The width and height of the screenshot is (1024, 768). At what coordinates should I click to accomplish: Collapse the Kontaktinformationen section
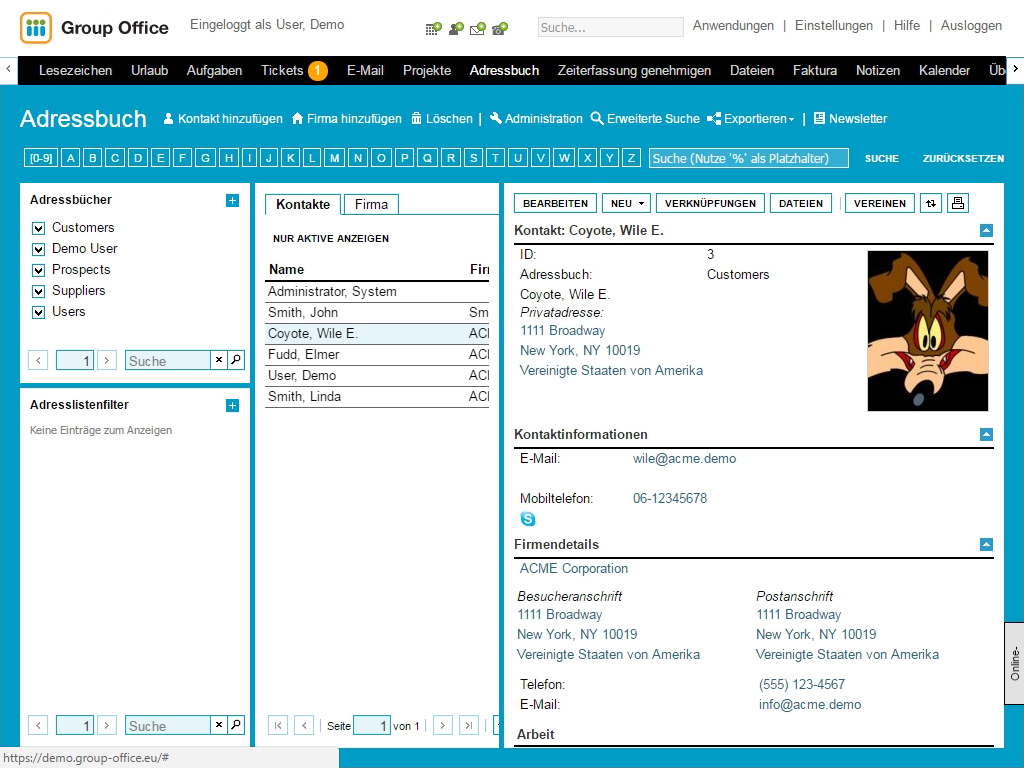coord(986,434)
